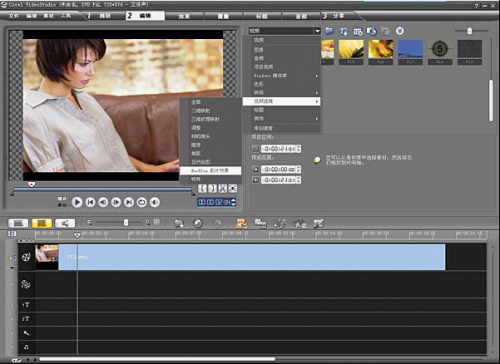Click the Smart Proxy Manager icon with checkmark
Screen dimensions: 500x364
(242, 223)
